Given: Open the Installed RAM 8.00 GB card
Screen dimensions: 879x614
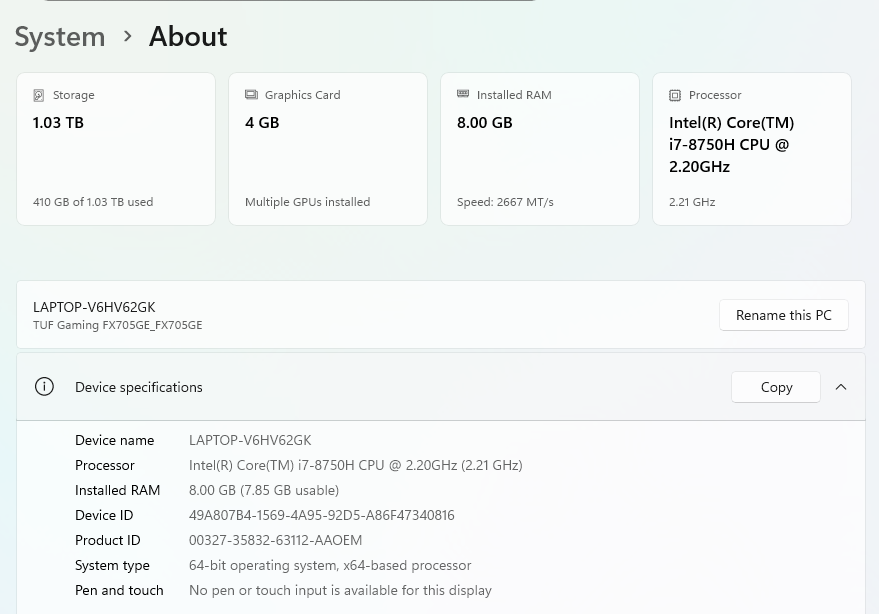Looking at the screenshot, I should (x=540, y=149).
